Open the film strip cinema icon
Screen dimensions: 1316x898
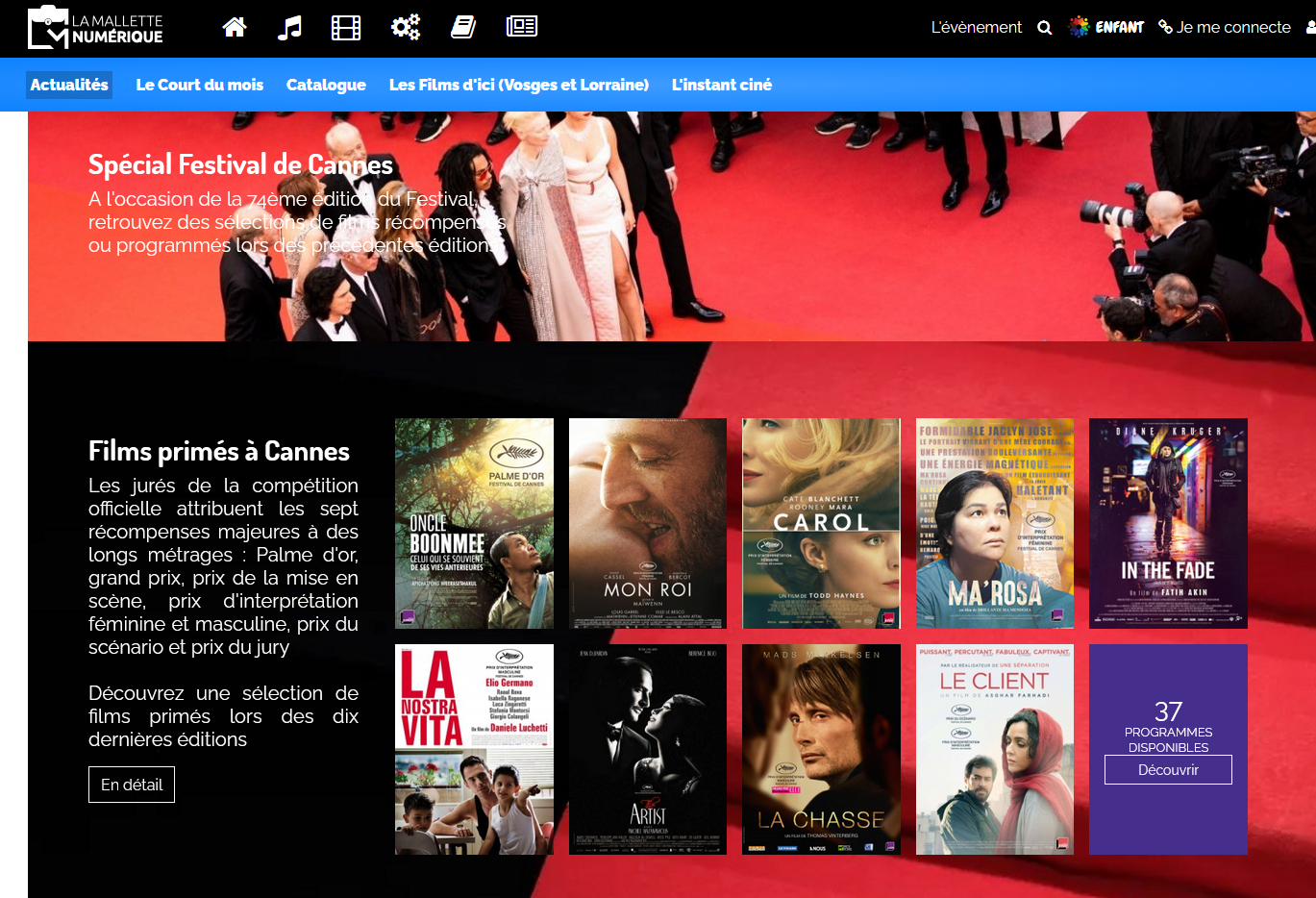(x=346, y=27)
